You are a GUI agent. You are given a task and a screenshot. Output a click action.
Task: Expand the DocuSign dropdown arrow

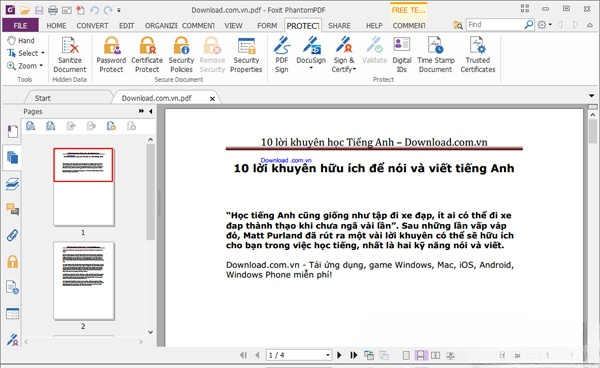[311, 68]
